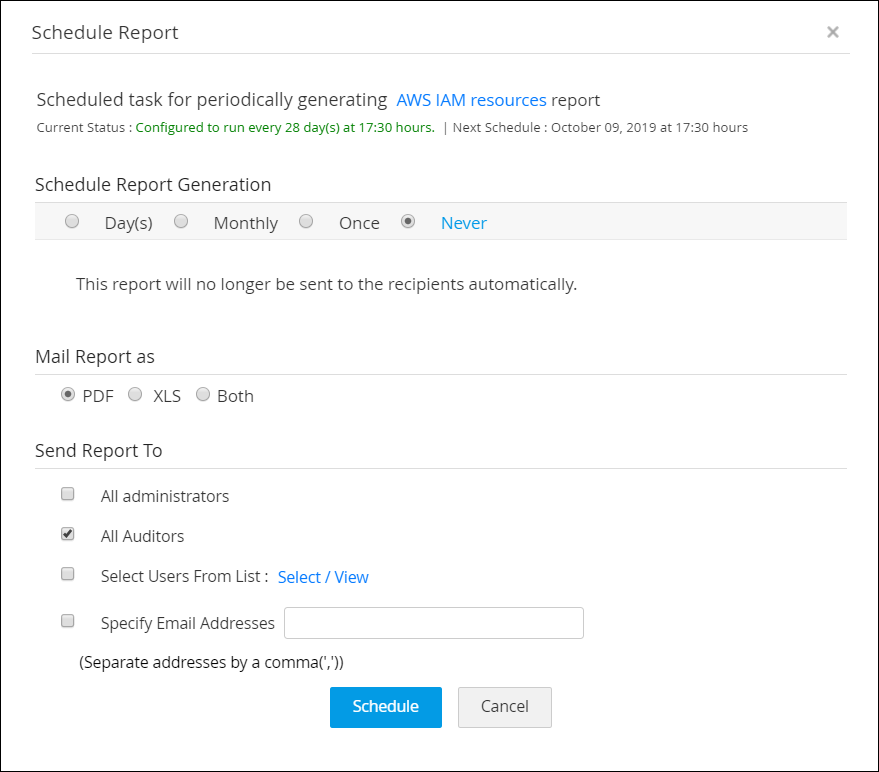Viewport: 879px width, 772px height.
Task: Click the All Auditors label
Action: (x=143, y=536)
